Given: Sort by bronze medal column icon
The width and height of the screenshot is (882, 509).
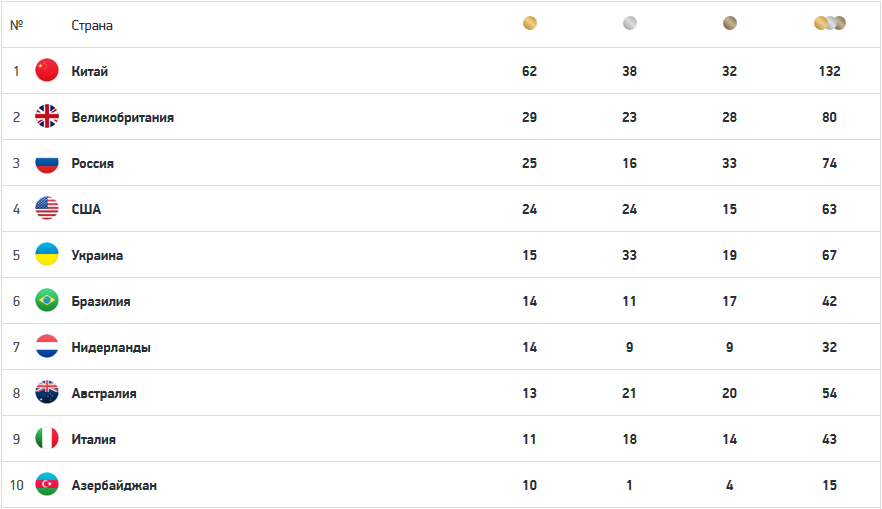Looking at the screenshot, I should 730,23.
